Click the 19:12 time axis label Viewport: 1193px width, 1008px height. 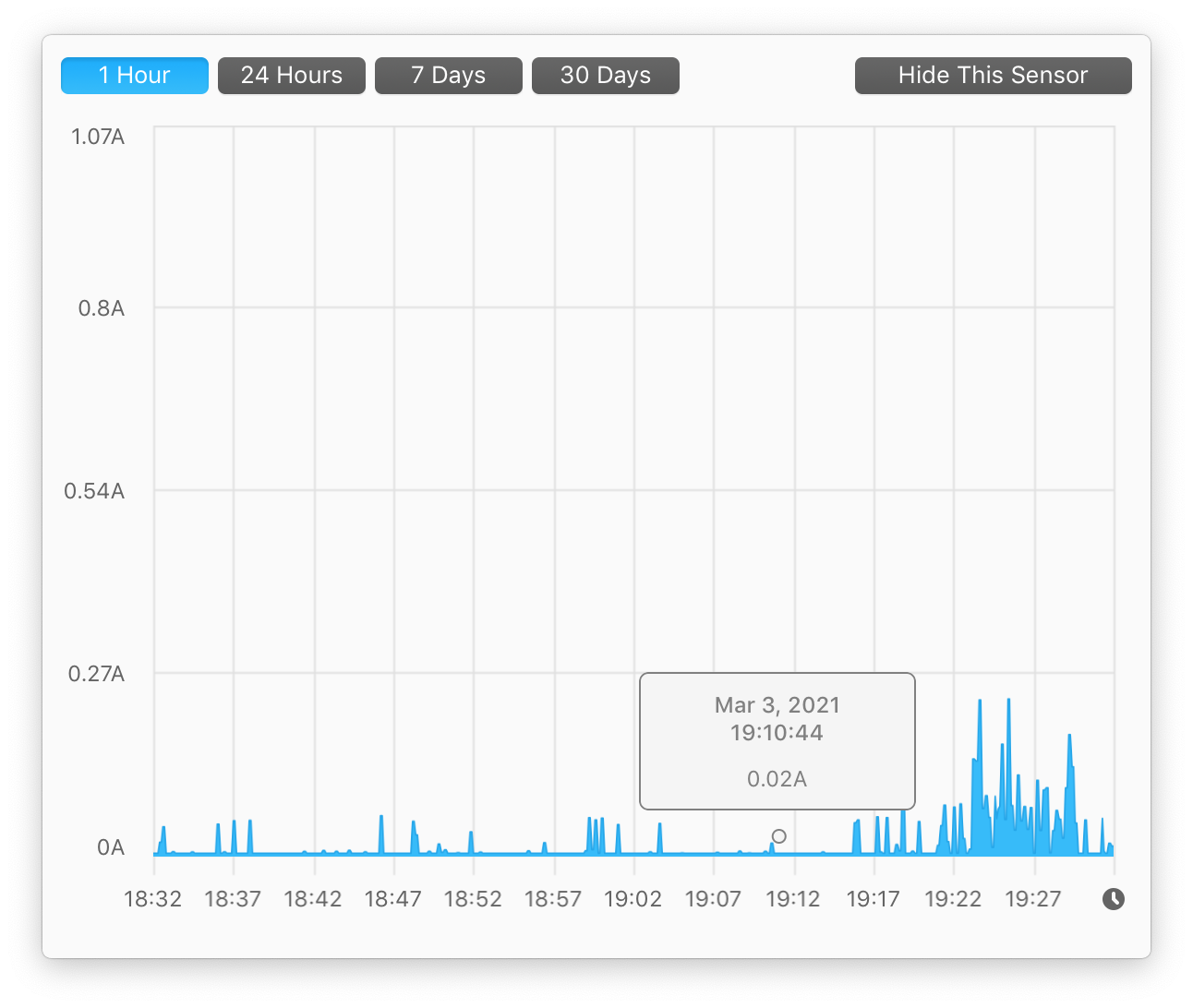(794, 899)
